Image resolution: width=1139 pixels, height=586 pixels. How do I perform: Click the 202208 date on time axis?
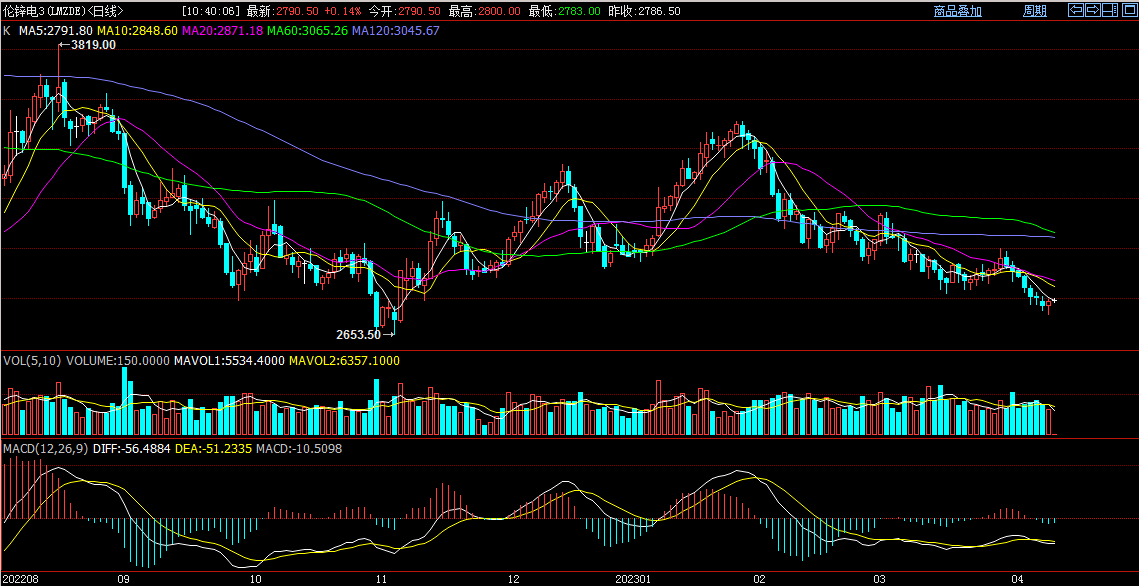coord(22,579)
